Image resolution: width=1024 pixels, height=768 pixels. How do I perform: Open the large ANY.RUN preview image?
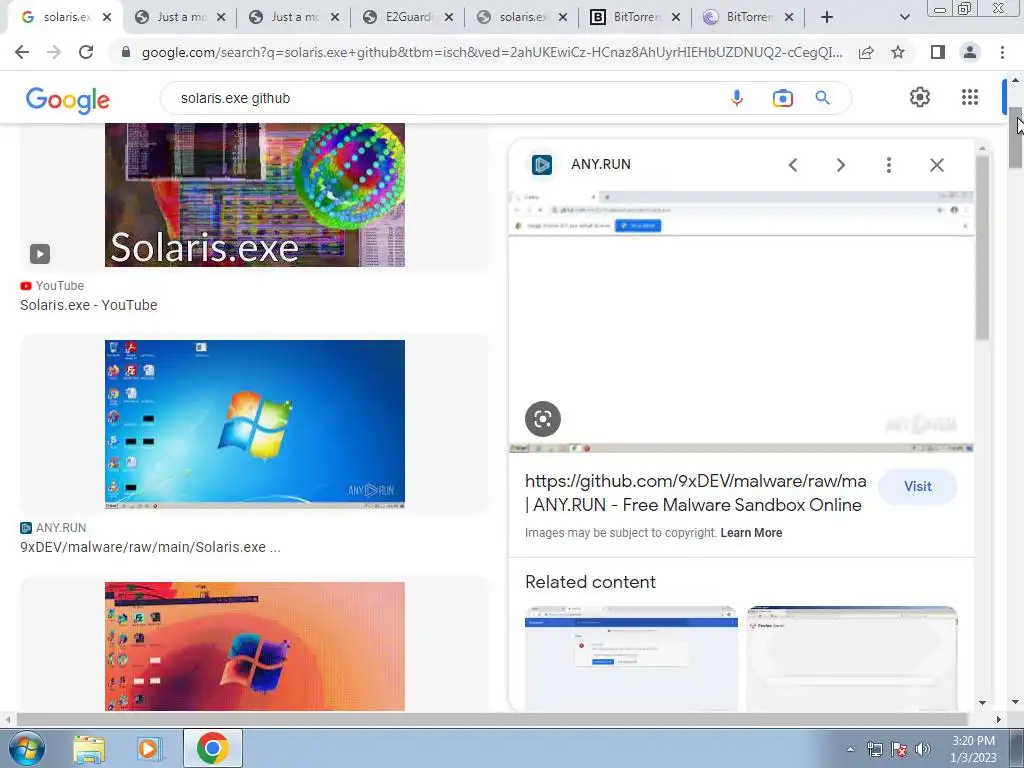click(x=741, y=321)
